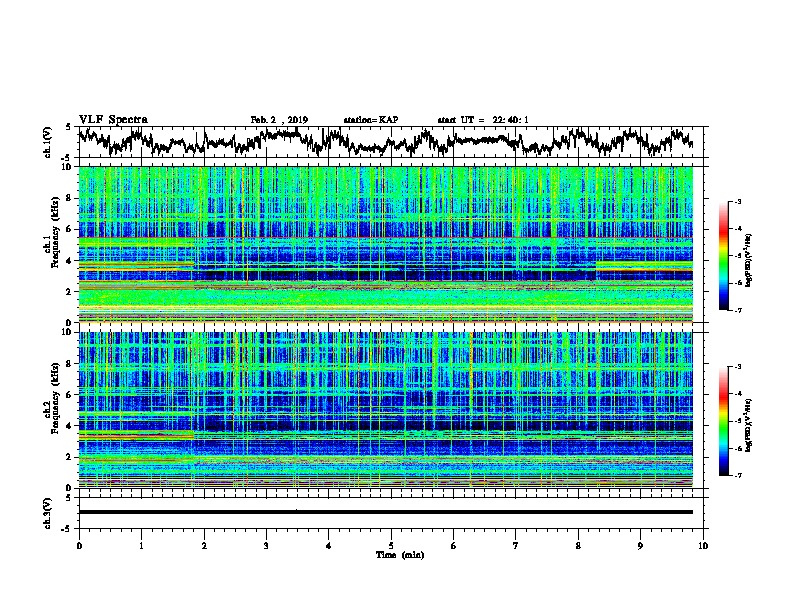Click time axis tick label 2
The width and height of the screenshot is (792, 612).
[204, 546]
